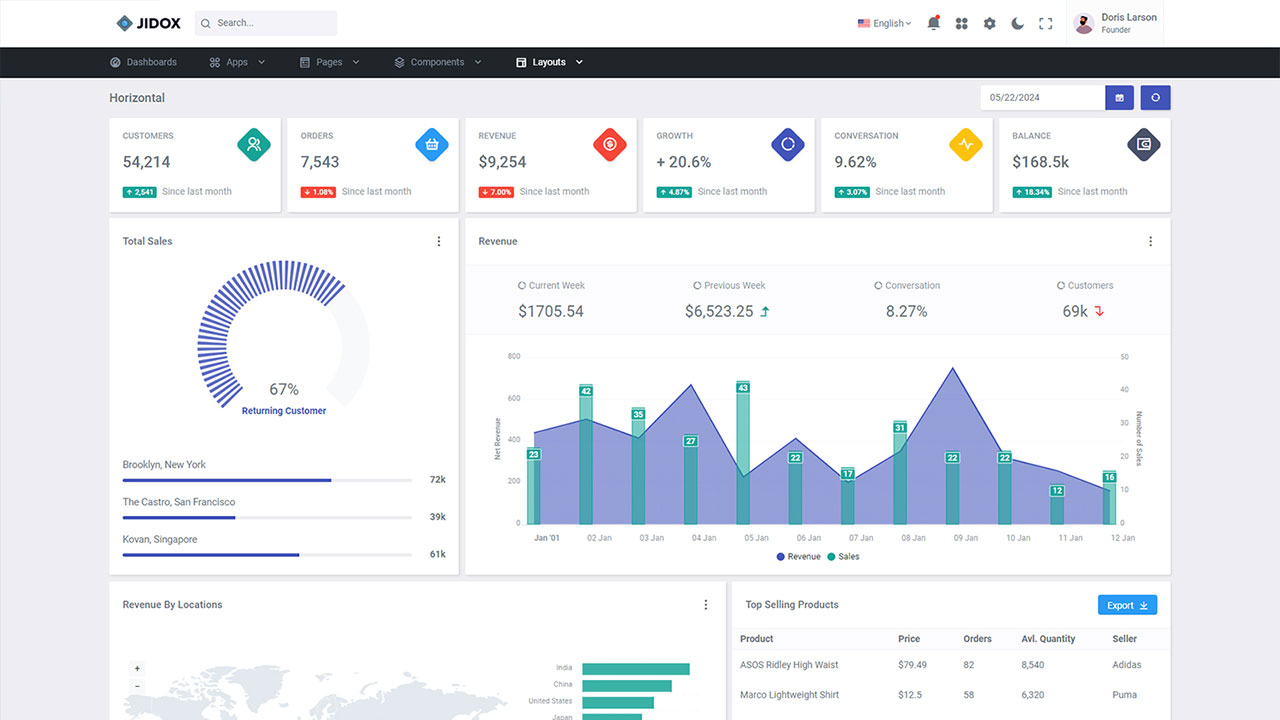Open the apps grid icon in header
The height and width of the screenshot is (720, 1280).
point(961,23)
